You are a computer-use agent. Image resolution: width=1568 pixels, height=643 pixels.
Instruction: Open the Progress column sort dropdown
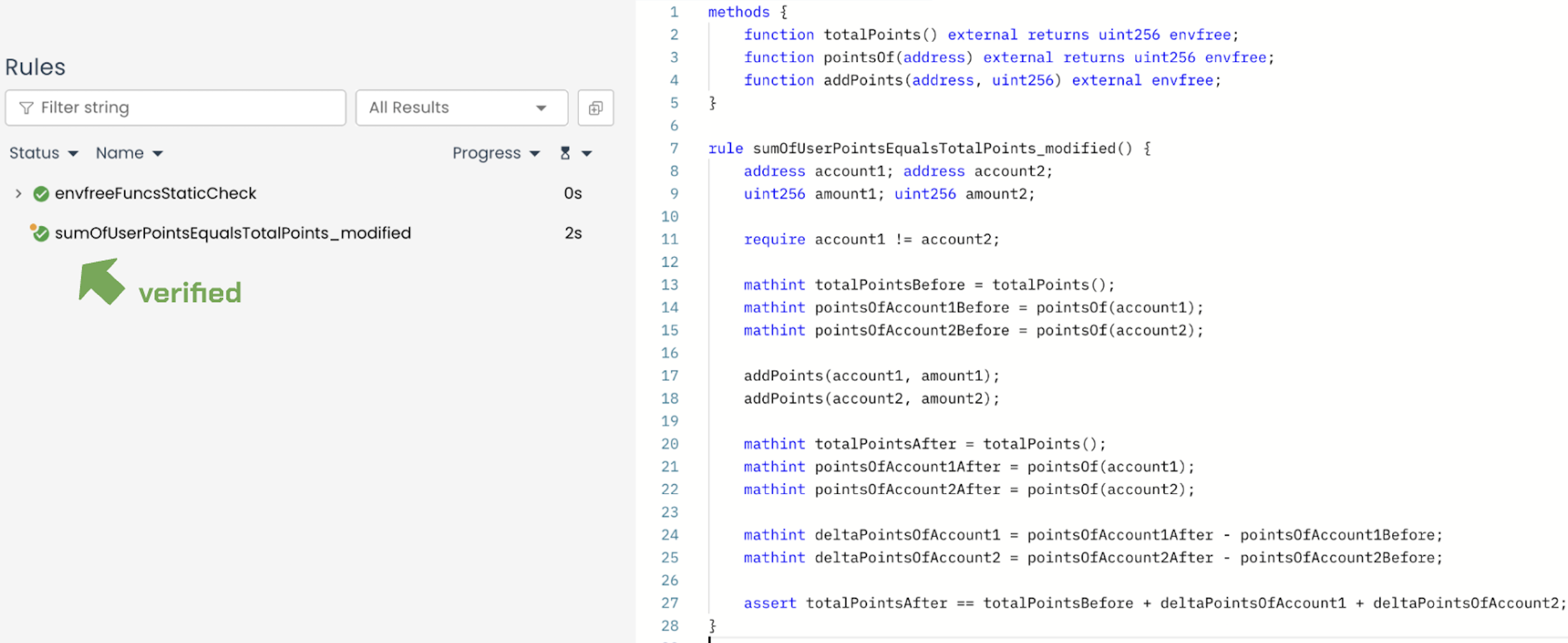[534, 153]
